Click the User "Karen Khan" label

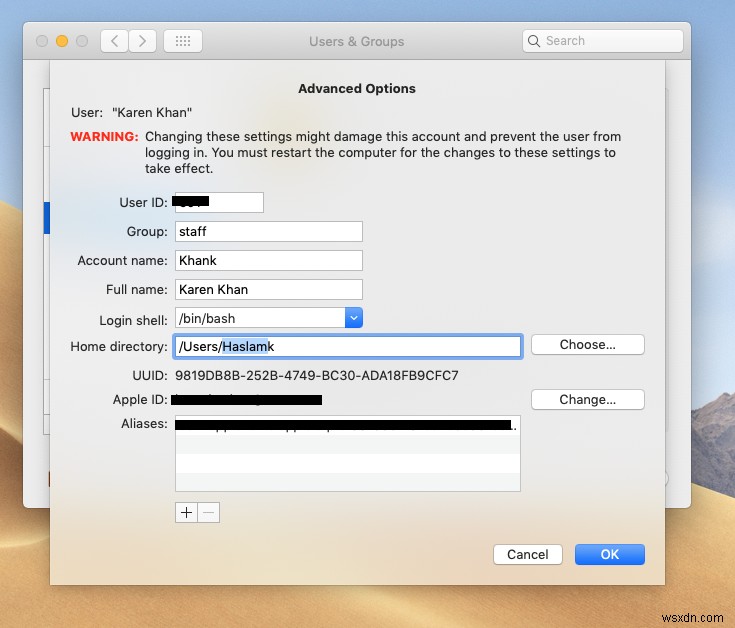(x=131, y=112)
